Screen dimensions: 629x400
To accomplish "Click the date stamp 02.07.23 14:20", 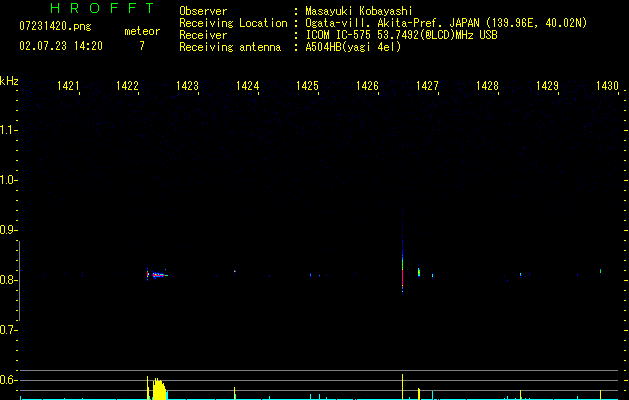I will click(61, 46).
